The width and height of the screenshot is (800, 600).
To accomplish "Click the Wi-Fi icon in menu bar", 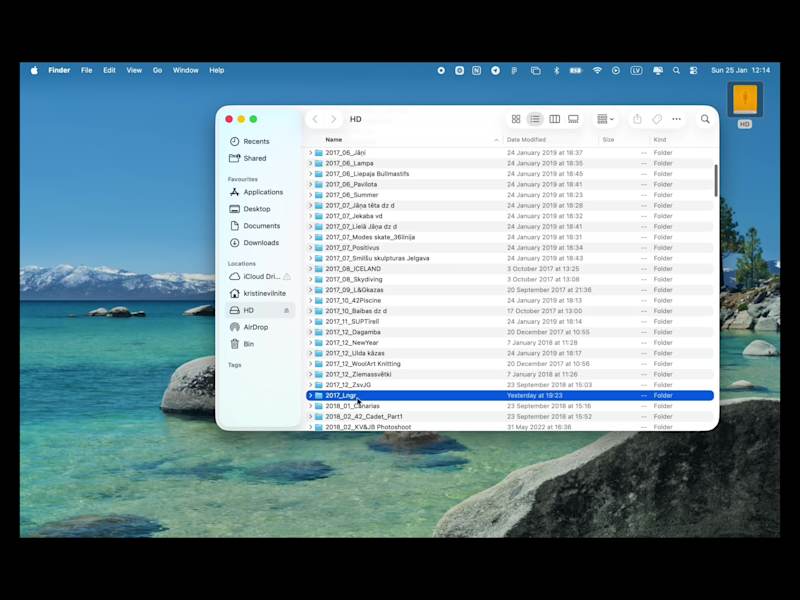I will 597,70.
